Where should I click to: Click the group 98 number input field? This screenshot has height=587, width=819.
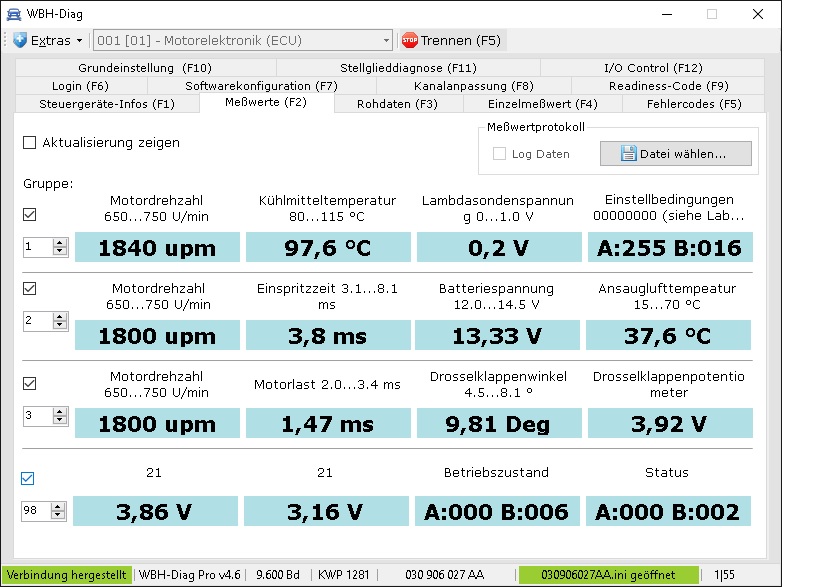pos(37,511)
